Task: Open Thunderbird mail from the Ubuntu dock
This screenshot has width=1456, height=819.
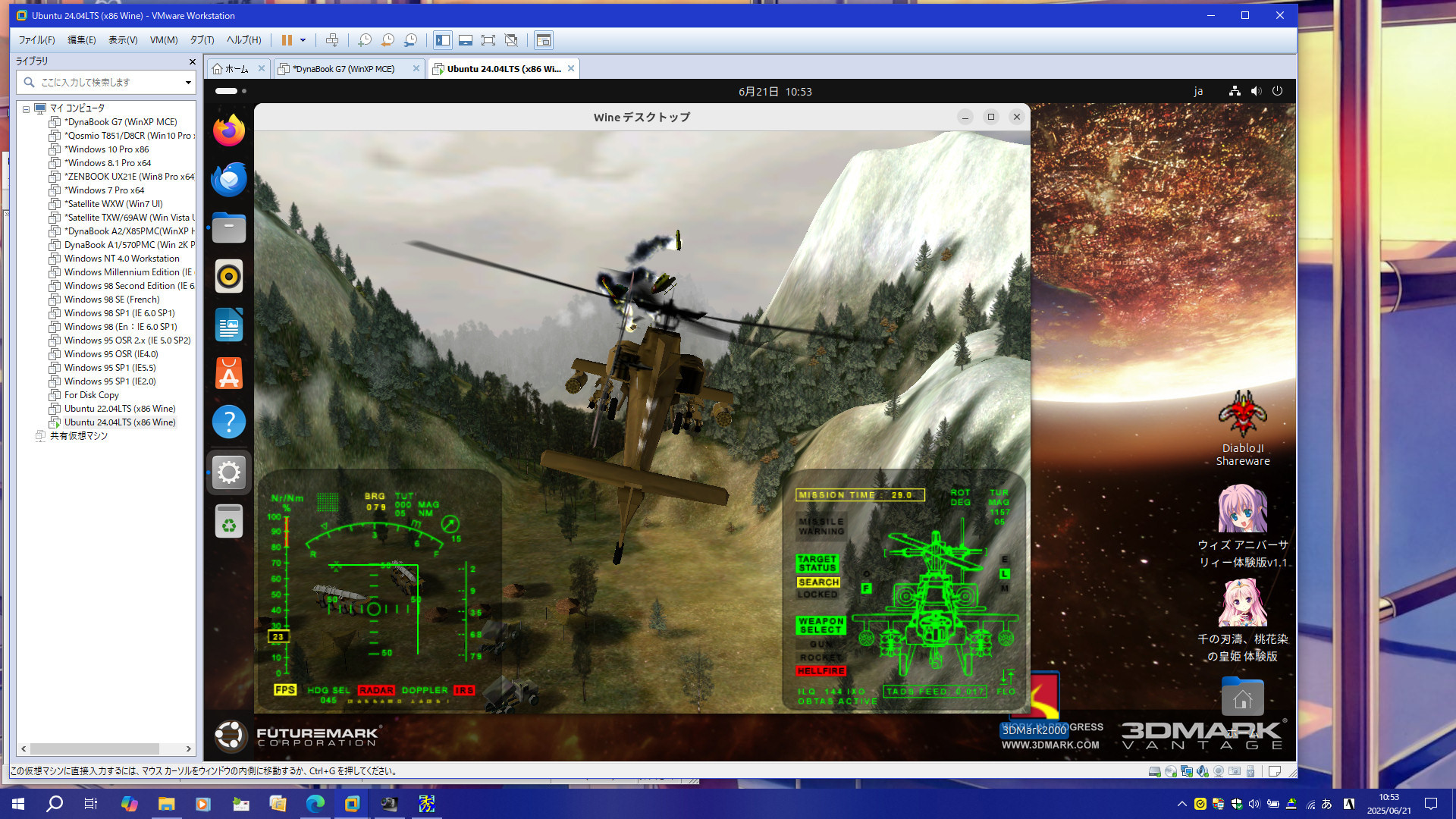Action: (x=228, y=179)
